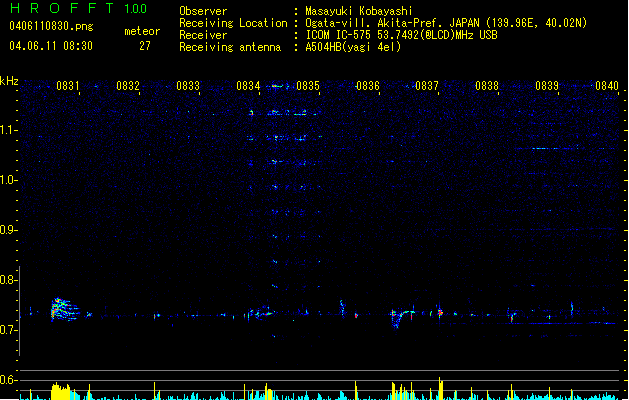Click the tall yellow power bar near 0837
The image size is (629, 400).
[440, 388]
